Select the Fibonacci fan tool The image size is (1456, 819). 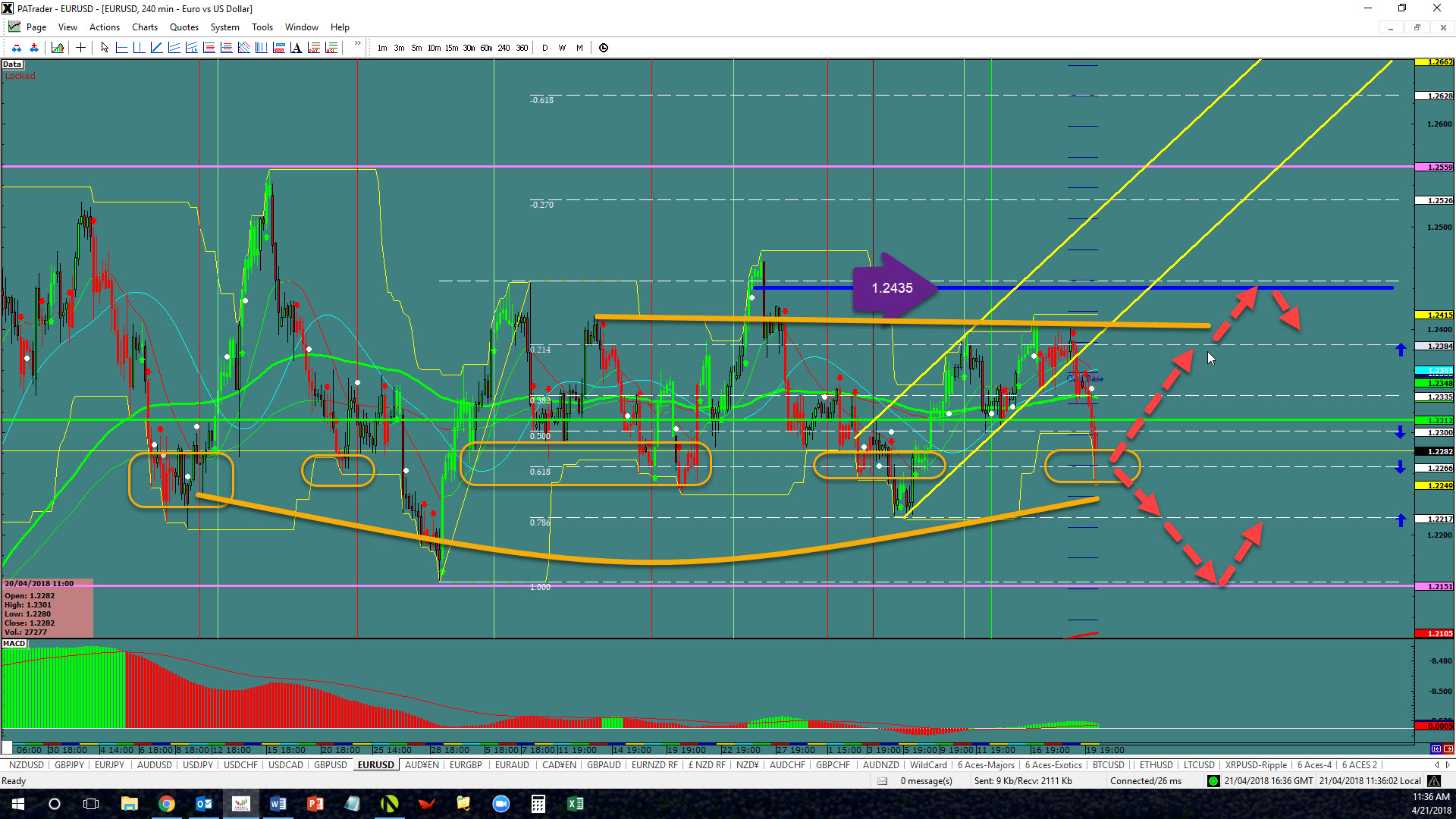[243, 48]
